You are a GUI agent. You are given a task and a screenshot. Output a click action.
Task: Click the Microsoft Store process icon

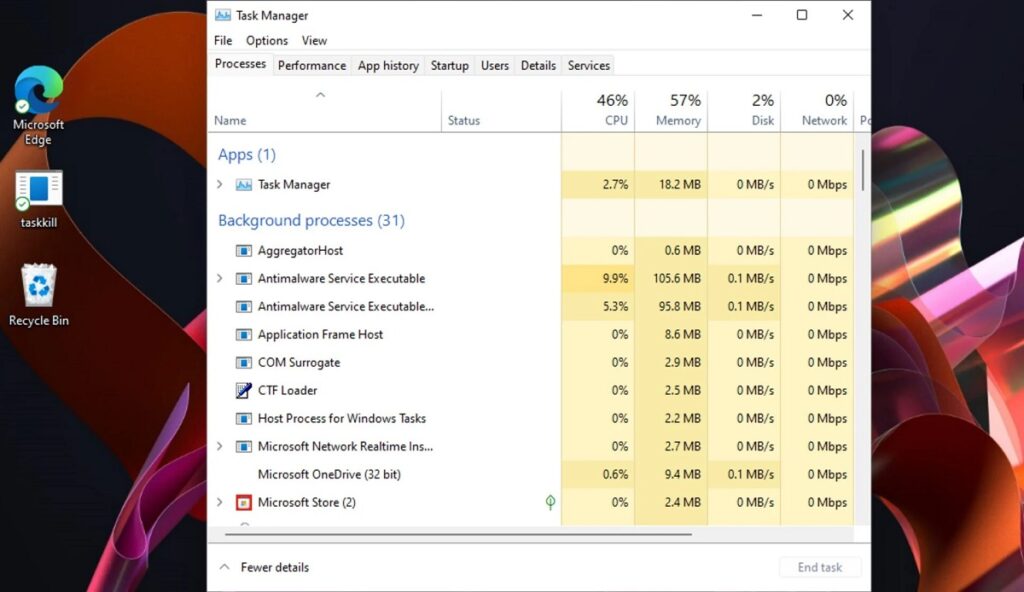point(244,502)
